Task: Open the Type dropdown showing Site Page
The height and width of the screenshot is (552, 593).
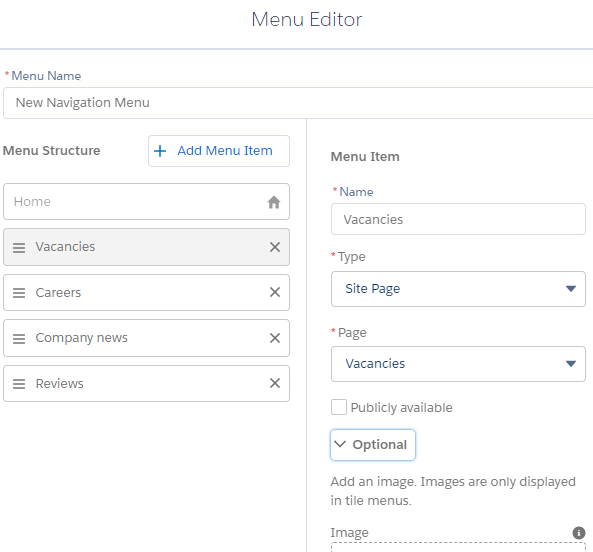Action: (x=458, y=289)
